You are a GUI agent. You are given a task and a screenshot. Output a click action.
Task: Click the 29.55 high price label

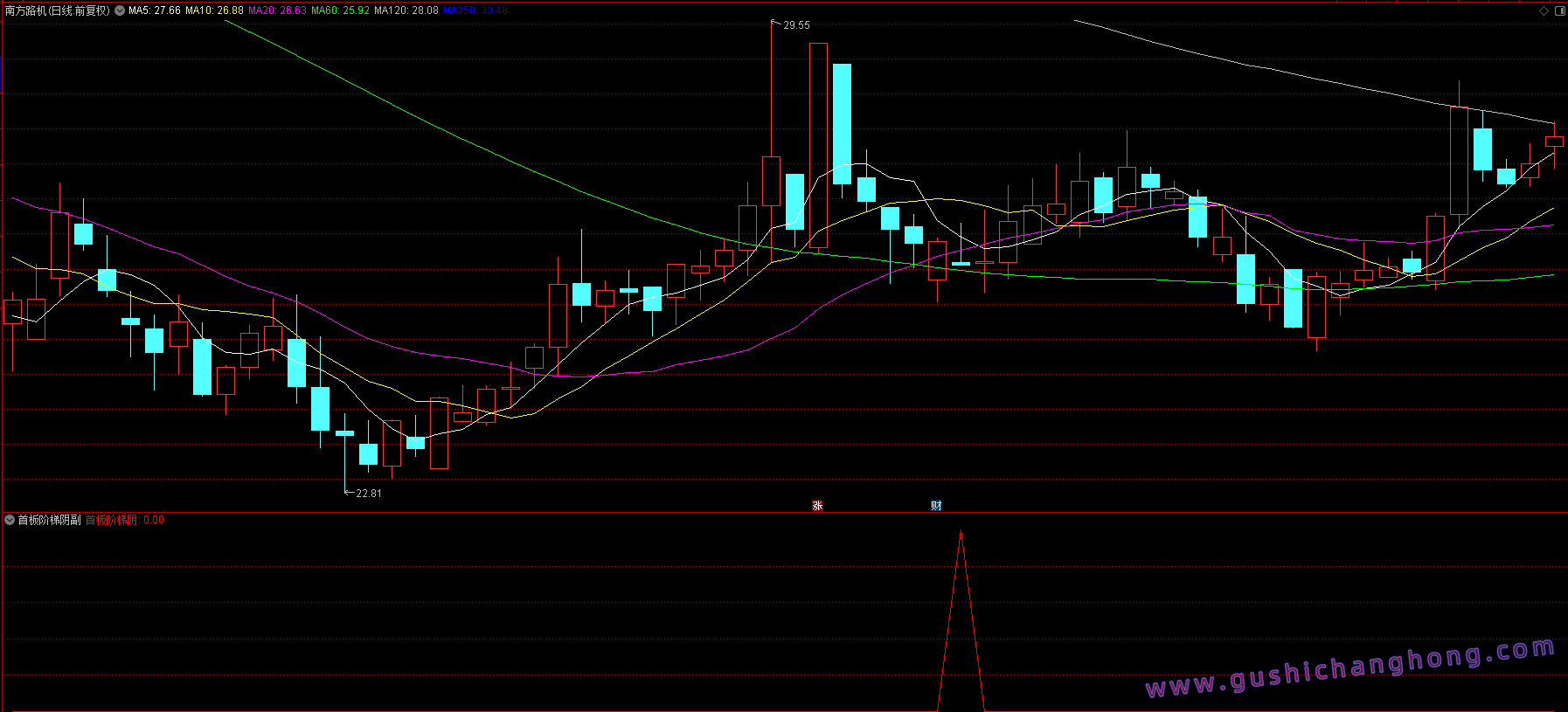tap(796, 25)
